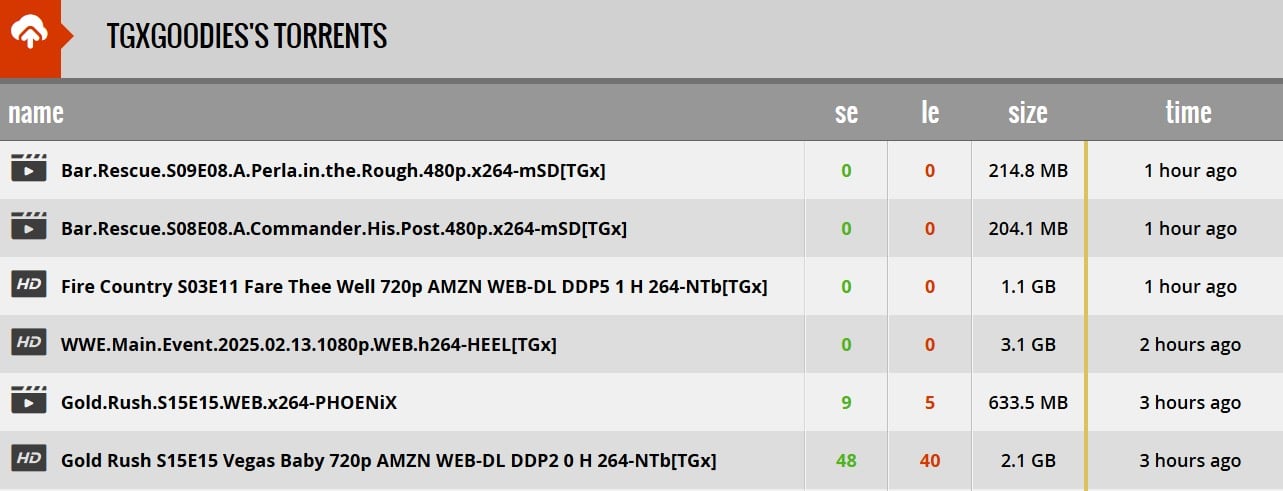Sort torrents by the size column header
The height and width of the screenshot is (491, 1283).
coord(1028,113)
